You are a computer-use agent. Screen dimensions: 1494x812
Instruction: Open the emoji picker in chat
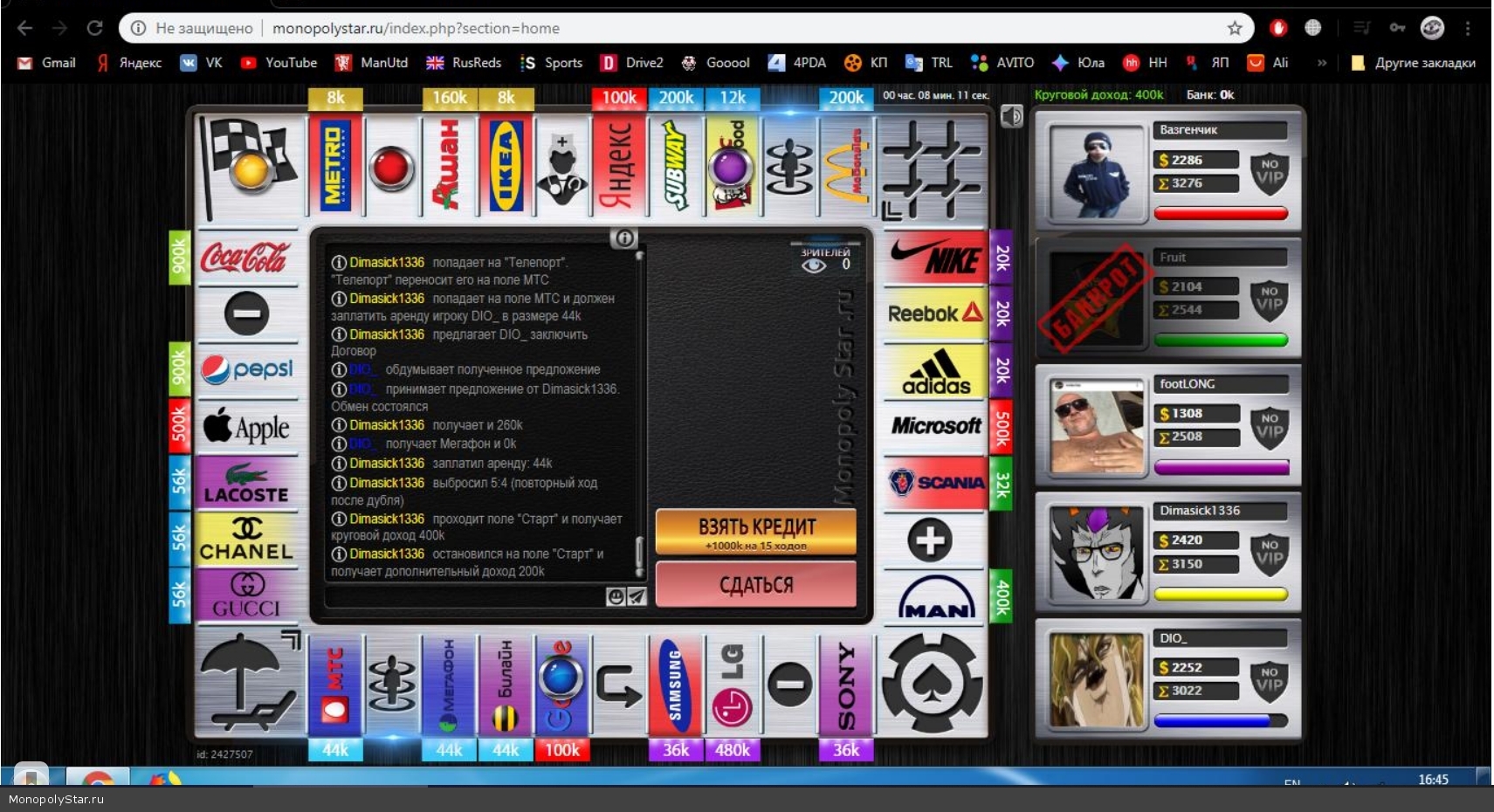616,596
